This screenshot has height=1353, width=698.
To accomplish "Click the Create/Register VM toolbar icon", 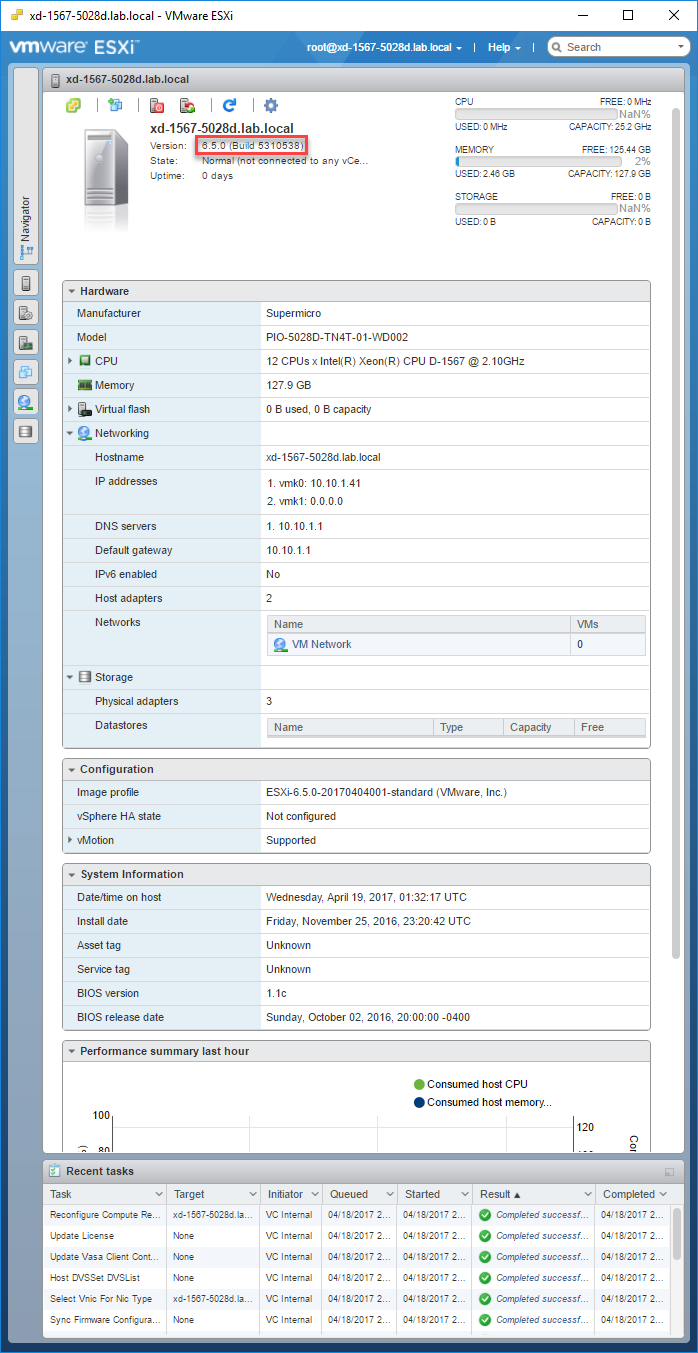I will pyautogui.click(x=116, y=105).
